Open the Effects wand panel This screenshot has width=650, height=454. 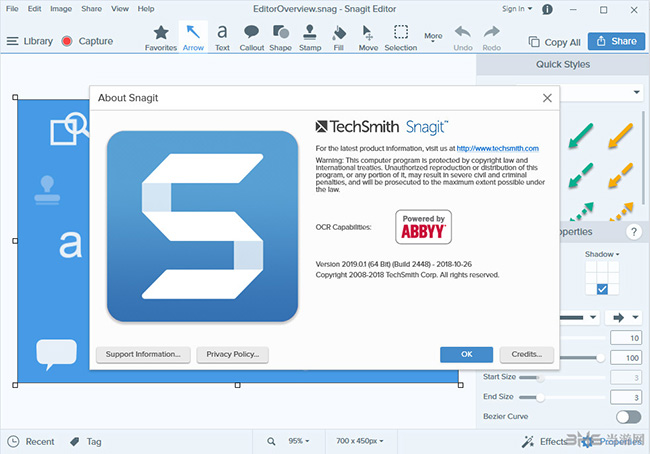click(544, 442)
